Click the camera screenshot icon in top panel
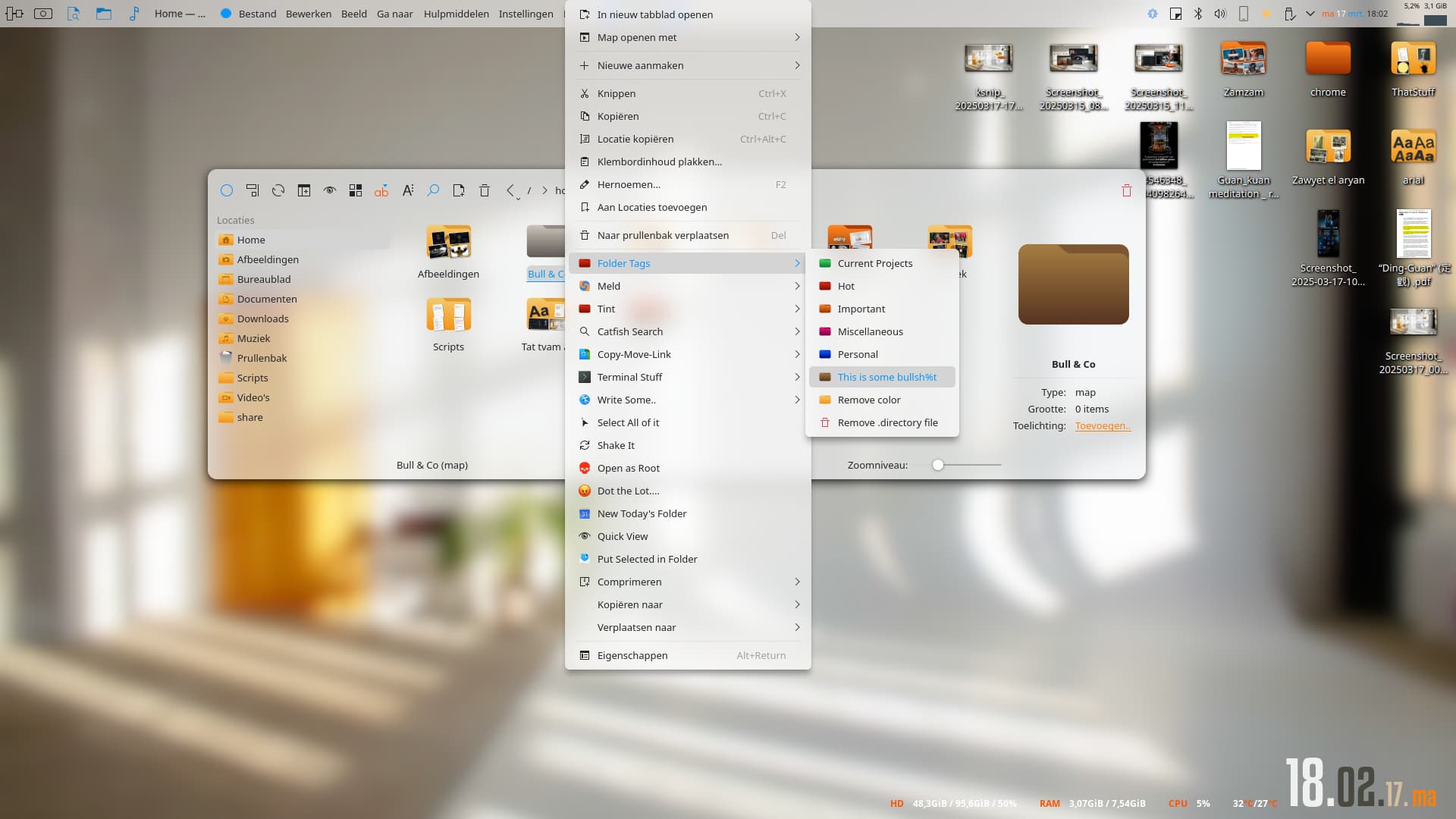 (43, 14)
